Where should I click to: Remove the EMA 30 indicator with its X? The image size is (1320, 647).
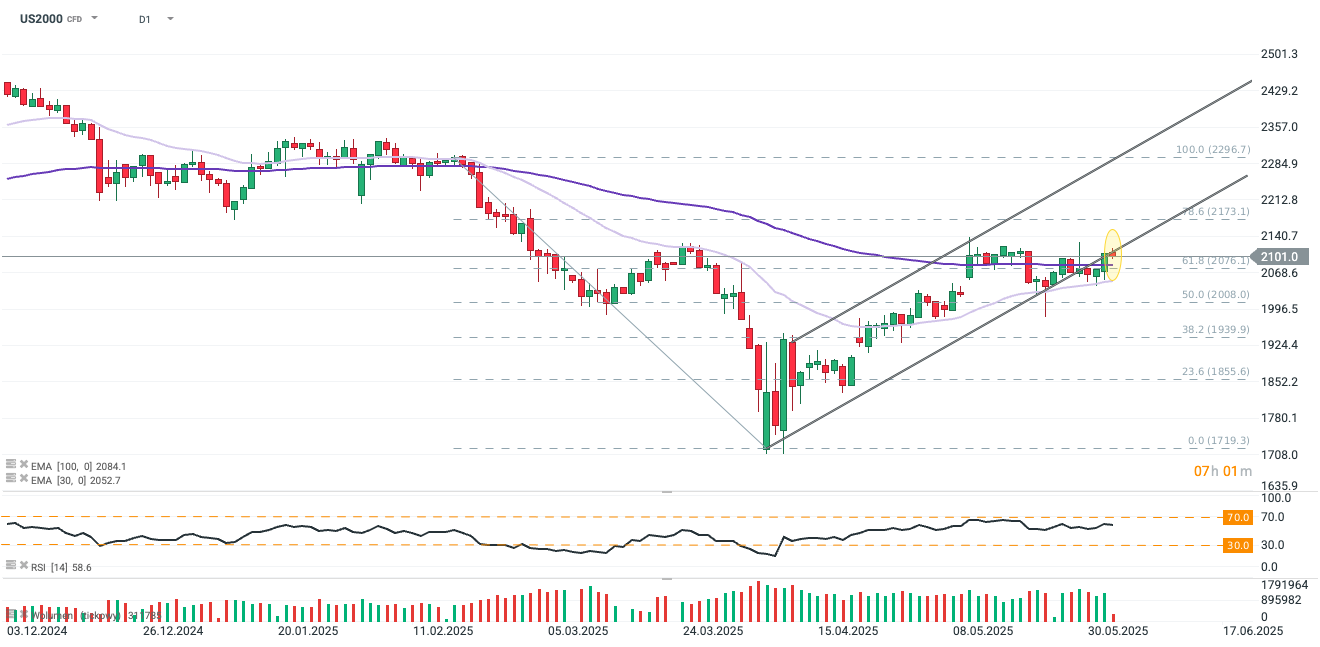pyautogui.click(x=24, y=478)
